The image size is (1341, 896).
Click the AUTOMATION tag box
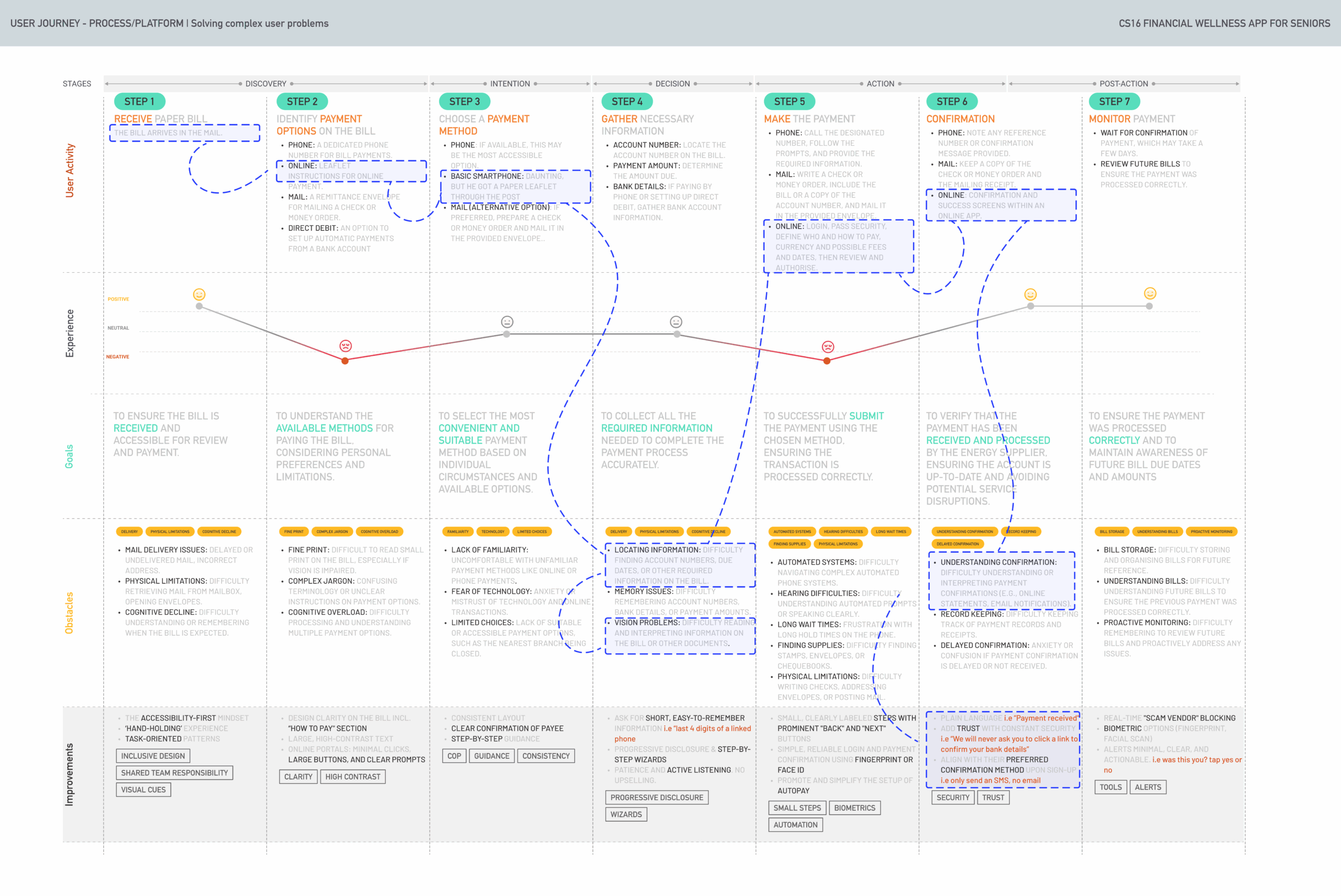[796, 825]
